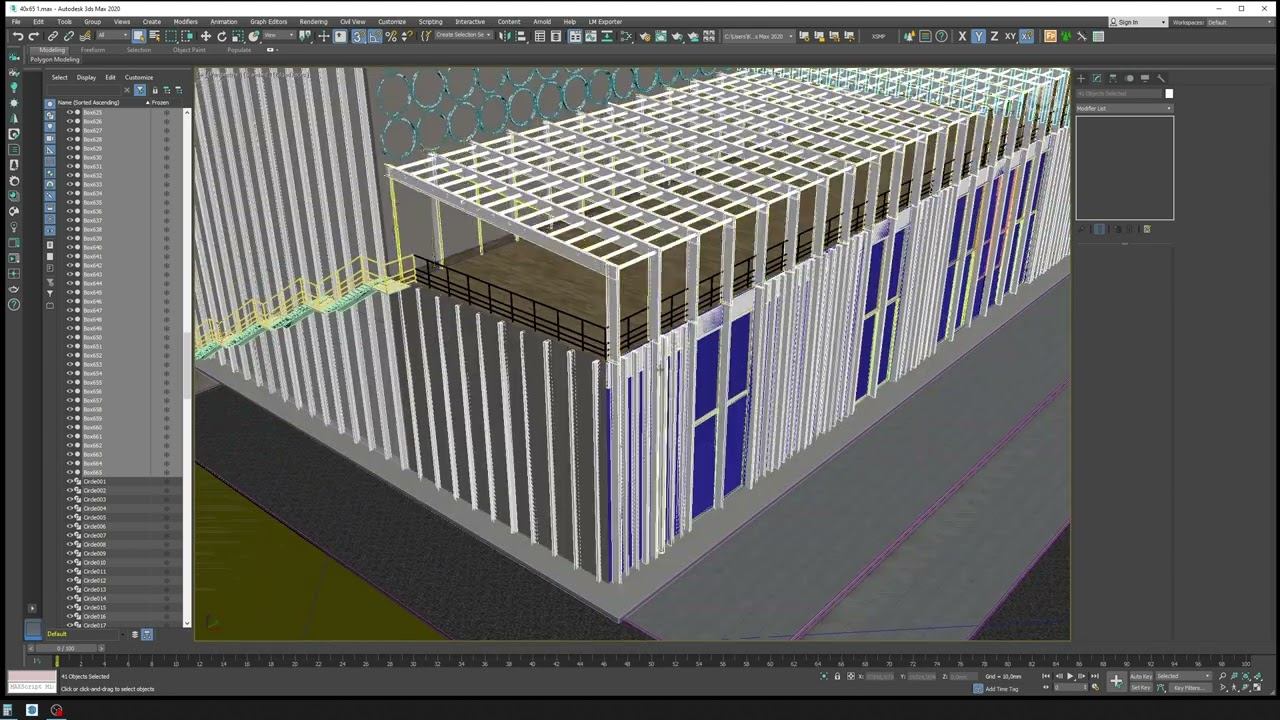This screenshot has width=1280, height=720.
Task: Toggle the Scene Explorer filter funnel button
Action: [139, 90]
